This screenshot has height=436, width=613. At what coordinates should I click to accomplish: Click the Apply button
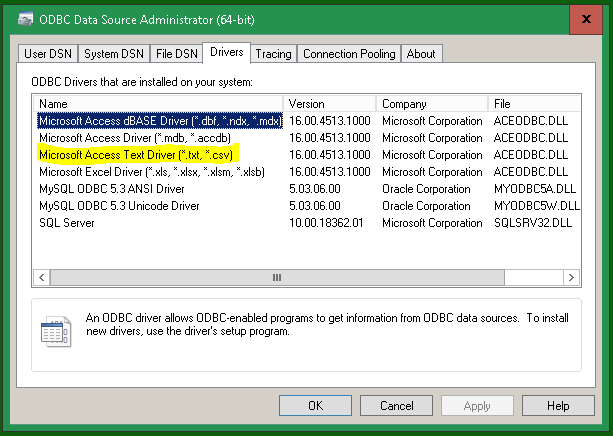[x=477, y=405]
